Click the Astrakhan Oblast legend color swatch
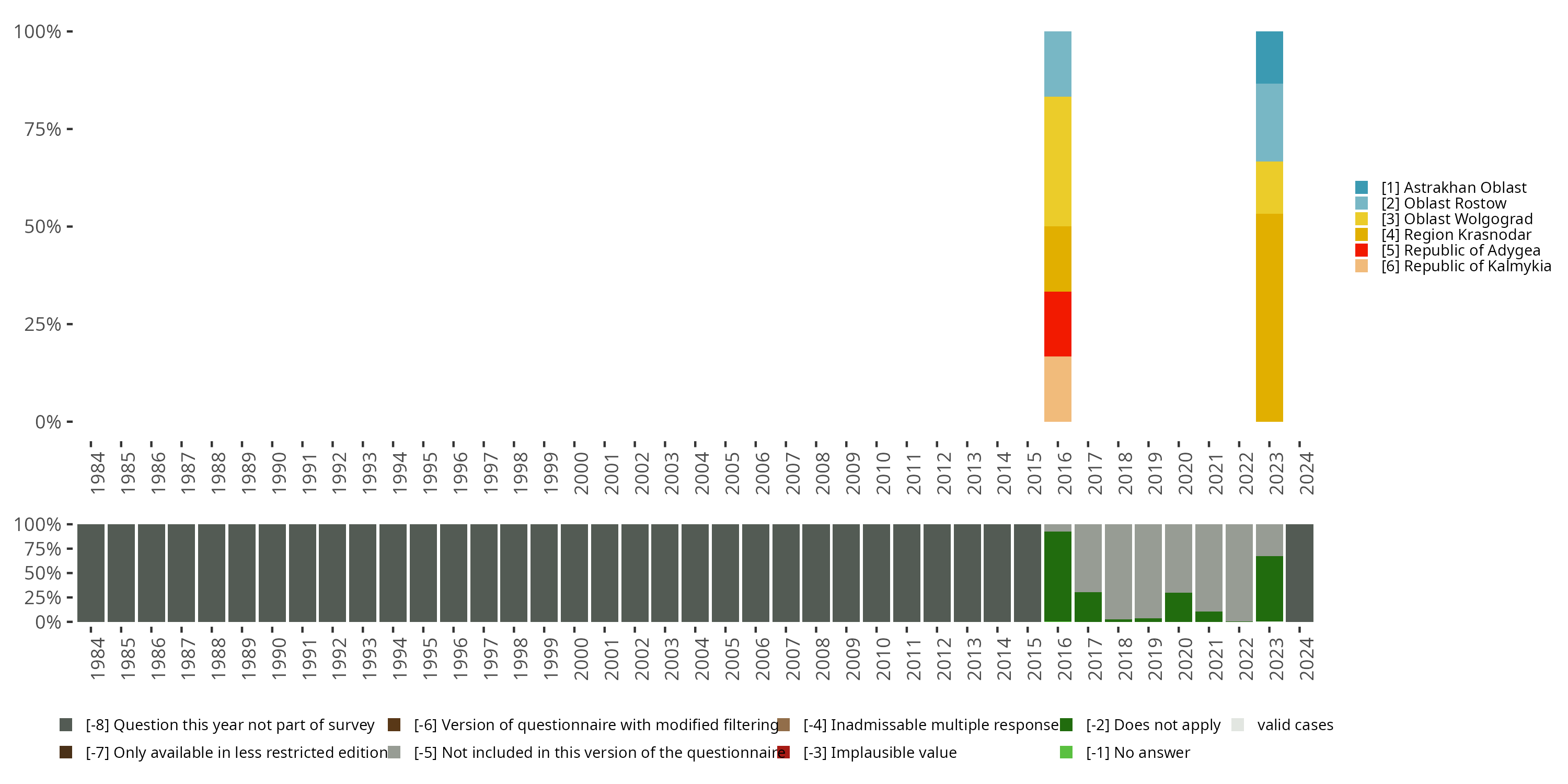 pyautogui.click(x=1362, y=188)
